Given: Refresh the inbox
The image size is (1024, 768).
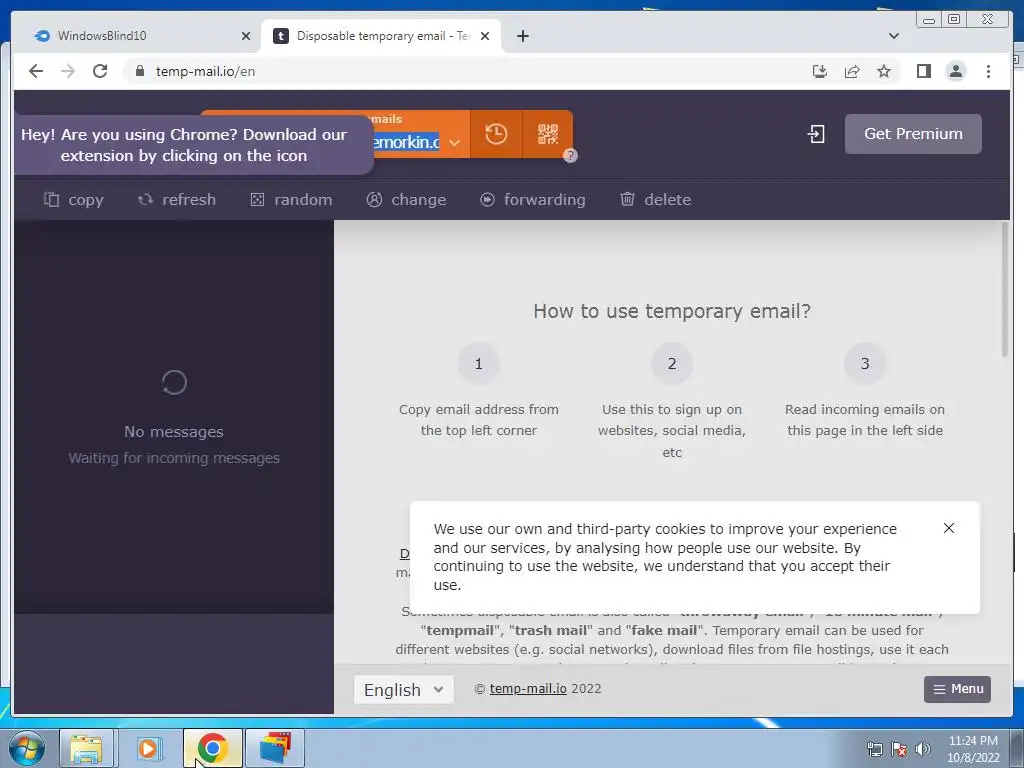Looking at the screenshot, I should point(177,200).
